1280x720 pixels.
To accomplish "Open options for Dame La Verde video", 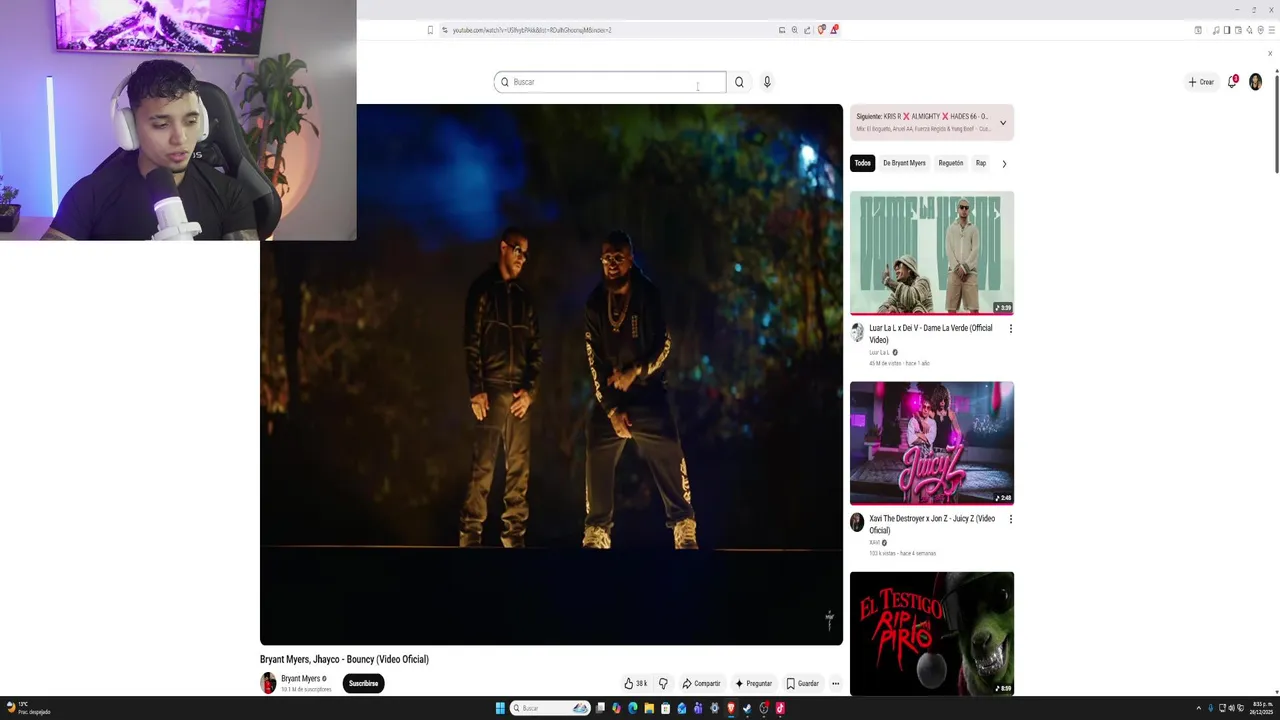I will coord(1010,329).
